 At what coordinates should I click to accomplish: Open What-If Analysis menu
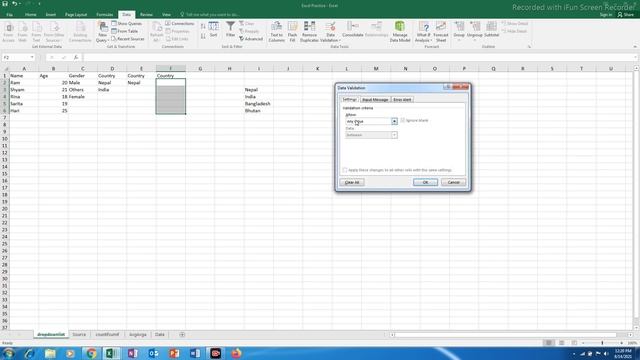point(423,31)
